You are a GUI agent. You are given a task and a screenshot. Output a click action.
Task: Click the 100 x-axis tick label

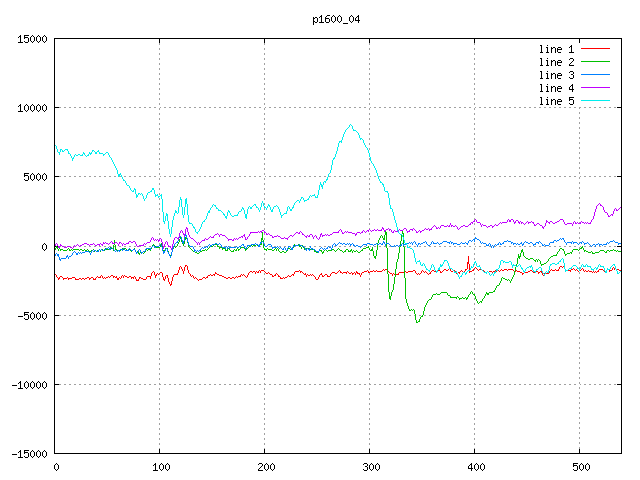tap(160, 466)
